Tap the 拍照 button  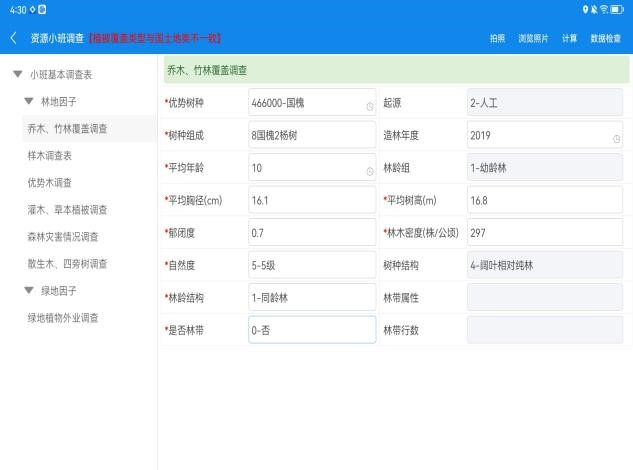[497, 38]
